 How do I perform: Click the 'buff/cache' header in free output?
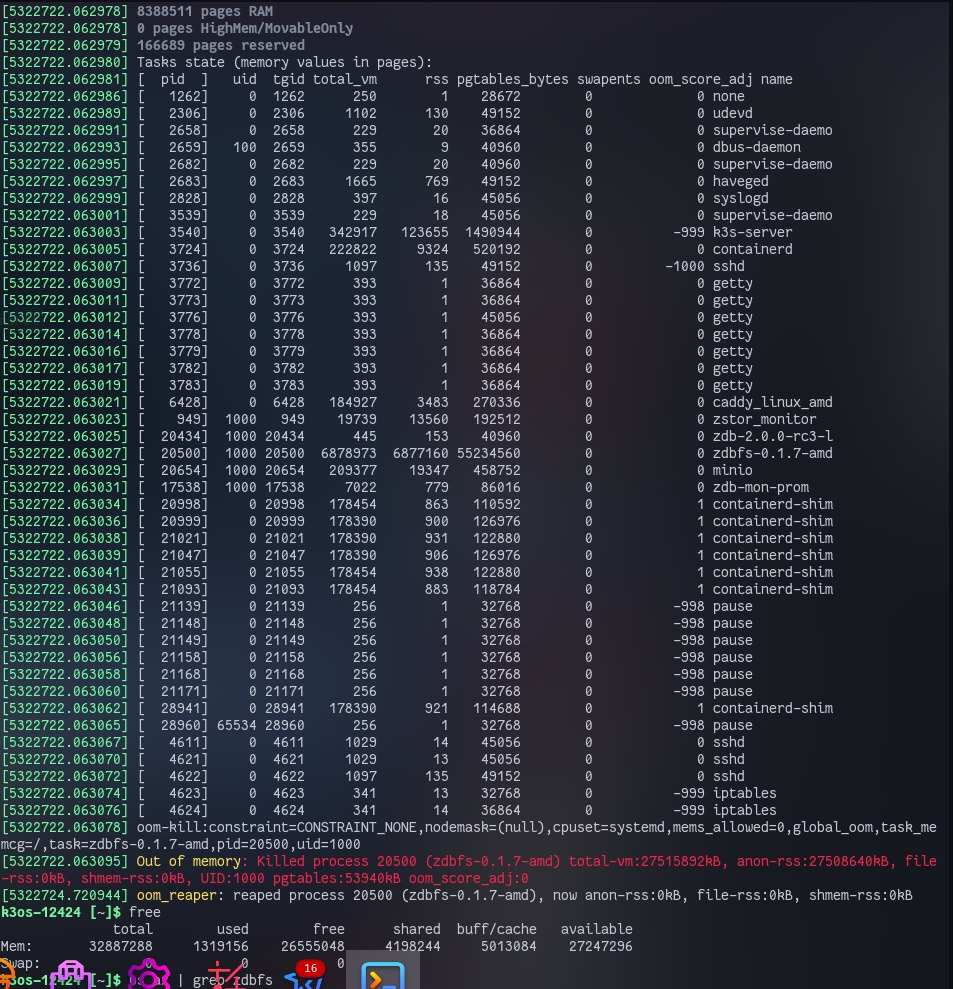pyautogui.click(x=496, y=930)
